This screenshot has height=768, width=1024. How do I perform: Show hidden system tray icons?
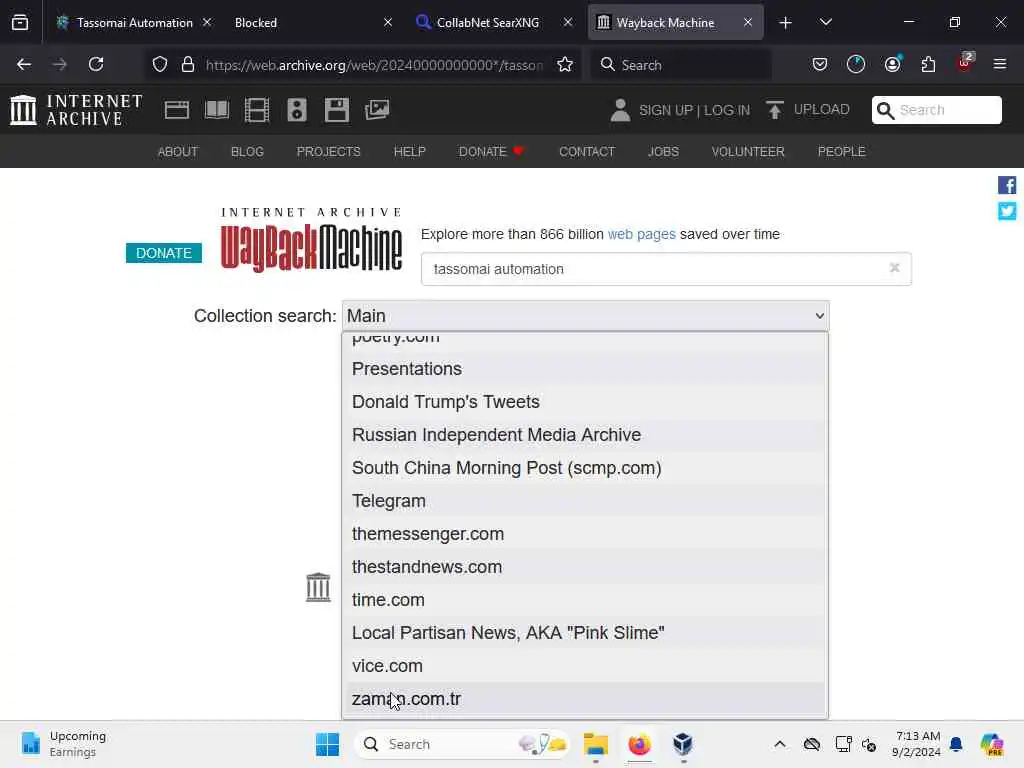(x=780, y=744)
